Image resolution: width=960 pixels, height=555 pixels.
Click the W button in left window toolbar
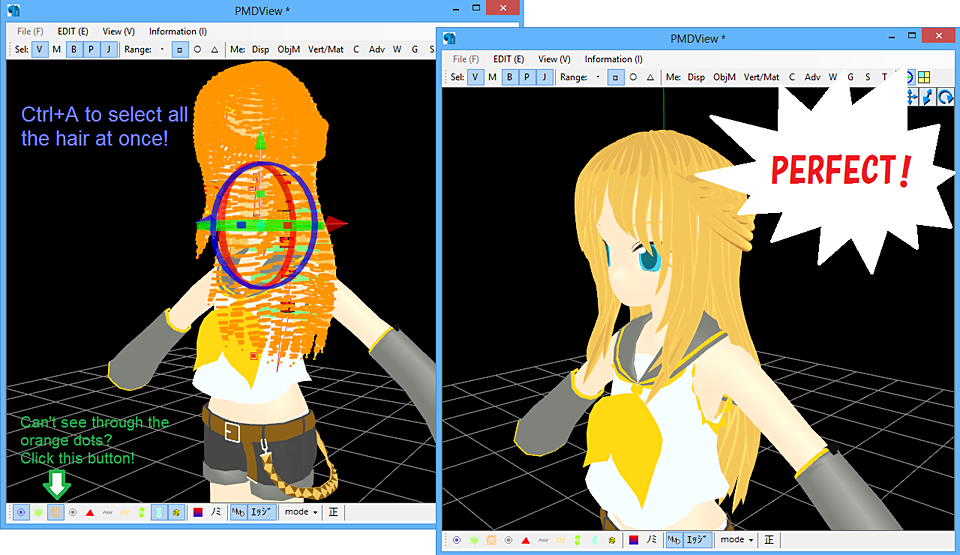click(397, 50)
